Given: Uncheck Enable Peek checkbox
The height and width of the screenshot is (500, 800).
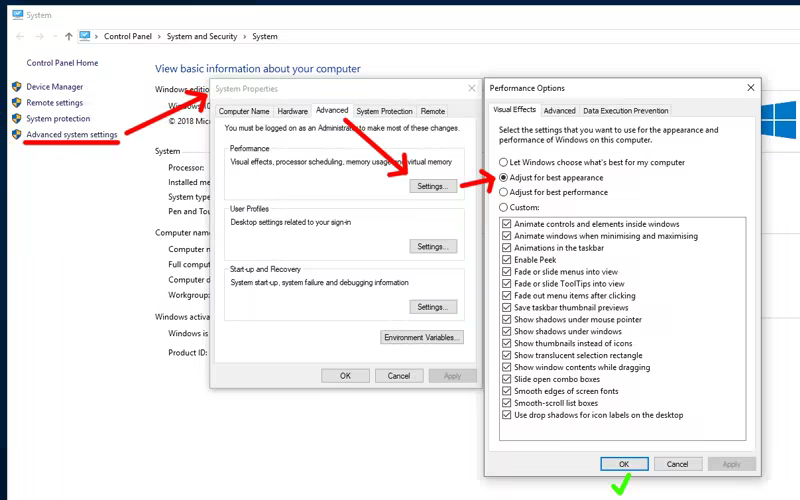Looking at the screenshot, I should [508, 260].
